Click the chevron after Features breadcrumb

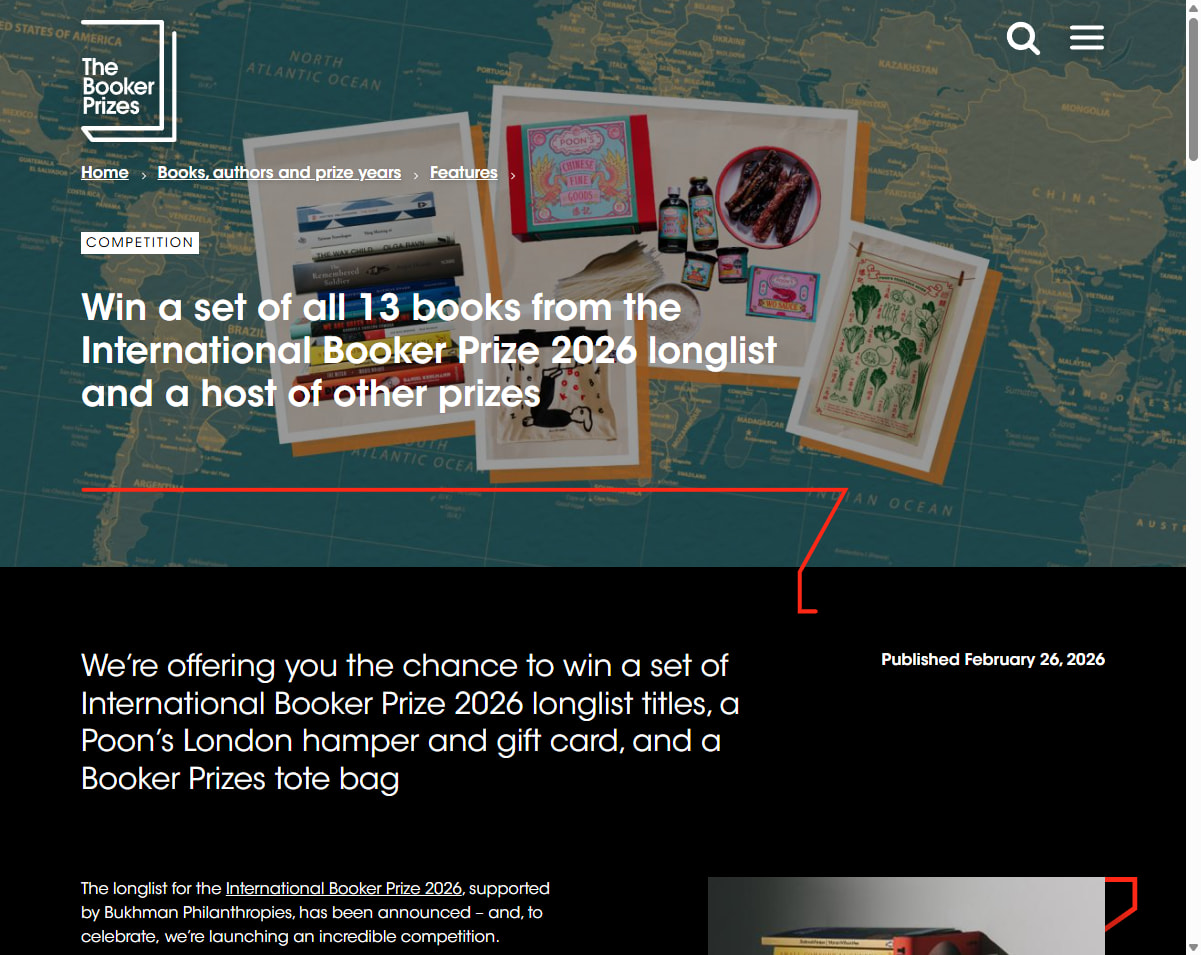513,175
